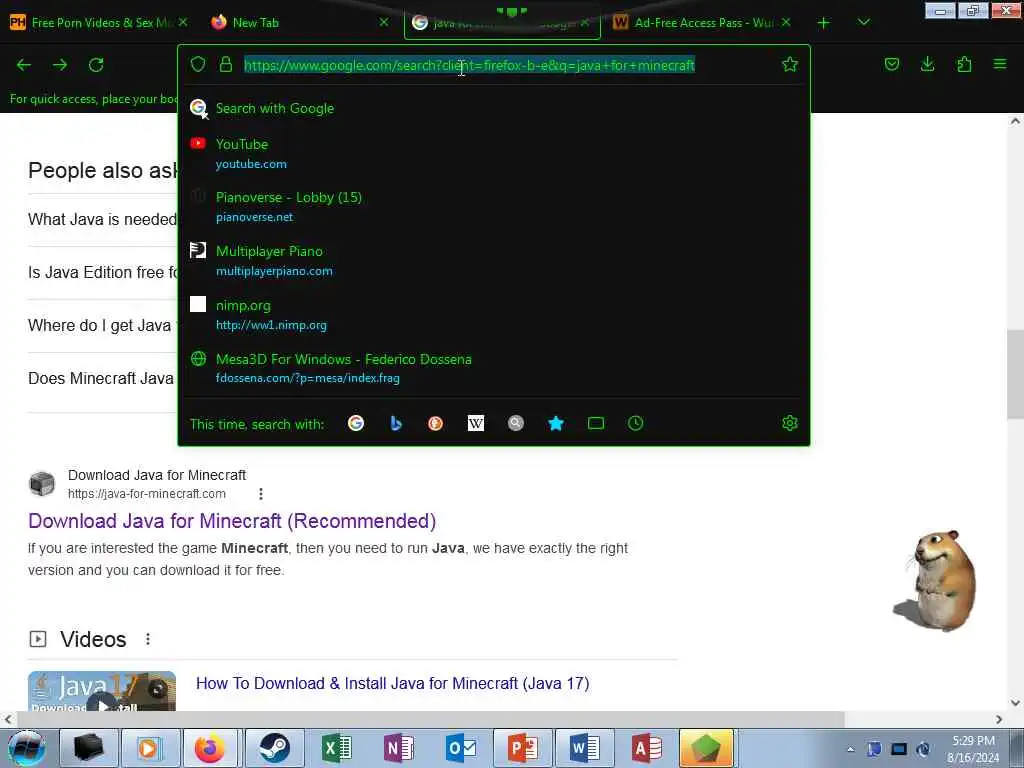This screenshot has width=1024, height=768.
Task: Open the tracking protection shield icon
Action: coord(198,64)
